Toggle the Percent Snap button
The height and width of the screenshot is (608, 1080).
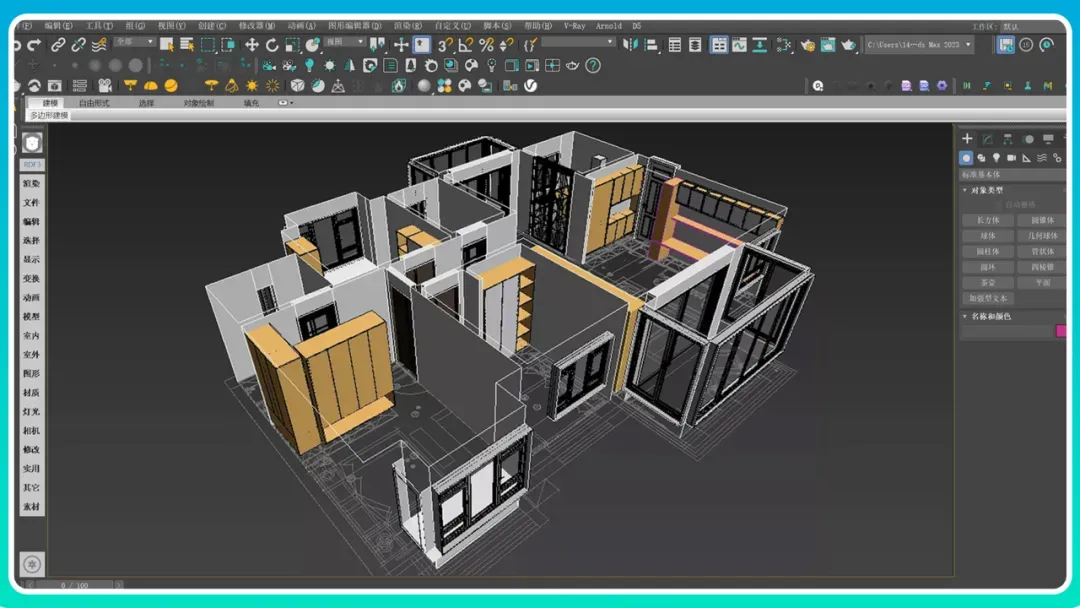pos(486,45)
